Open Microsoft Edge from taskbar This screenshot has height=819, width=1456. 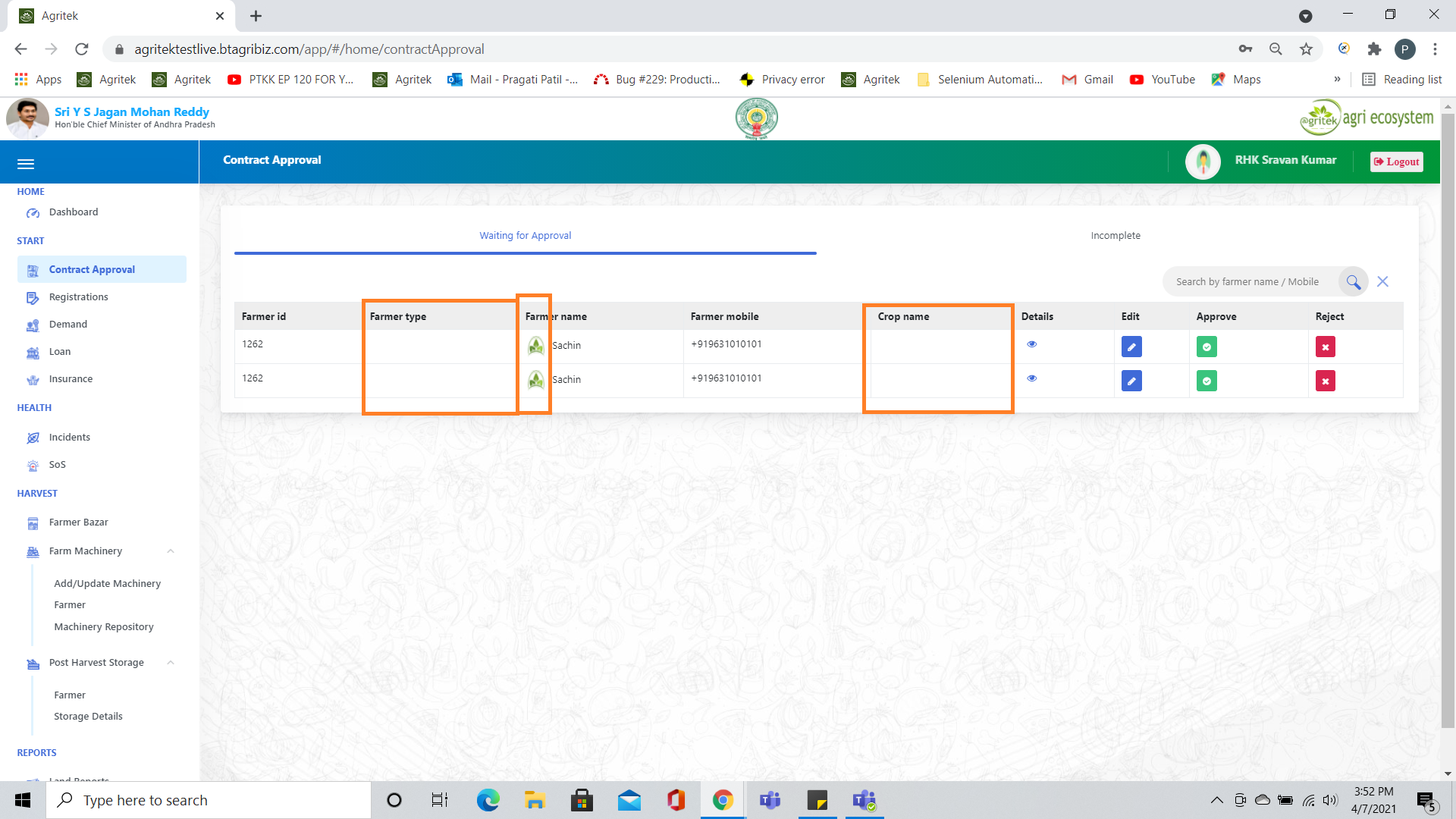tap(488, 800)
